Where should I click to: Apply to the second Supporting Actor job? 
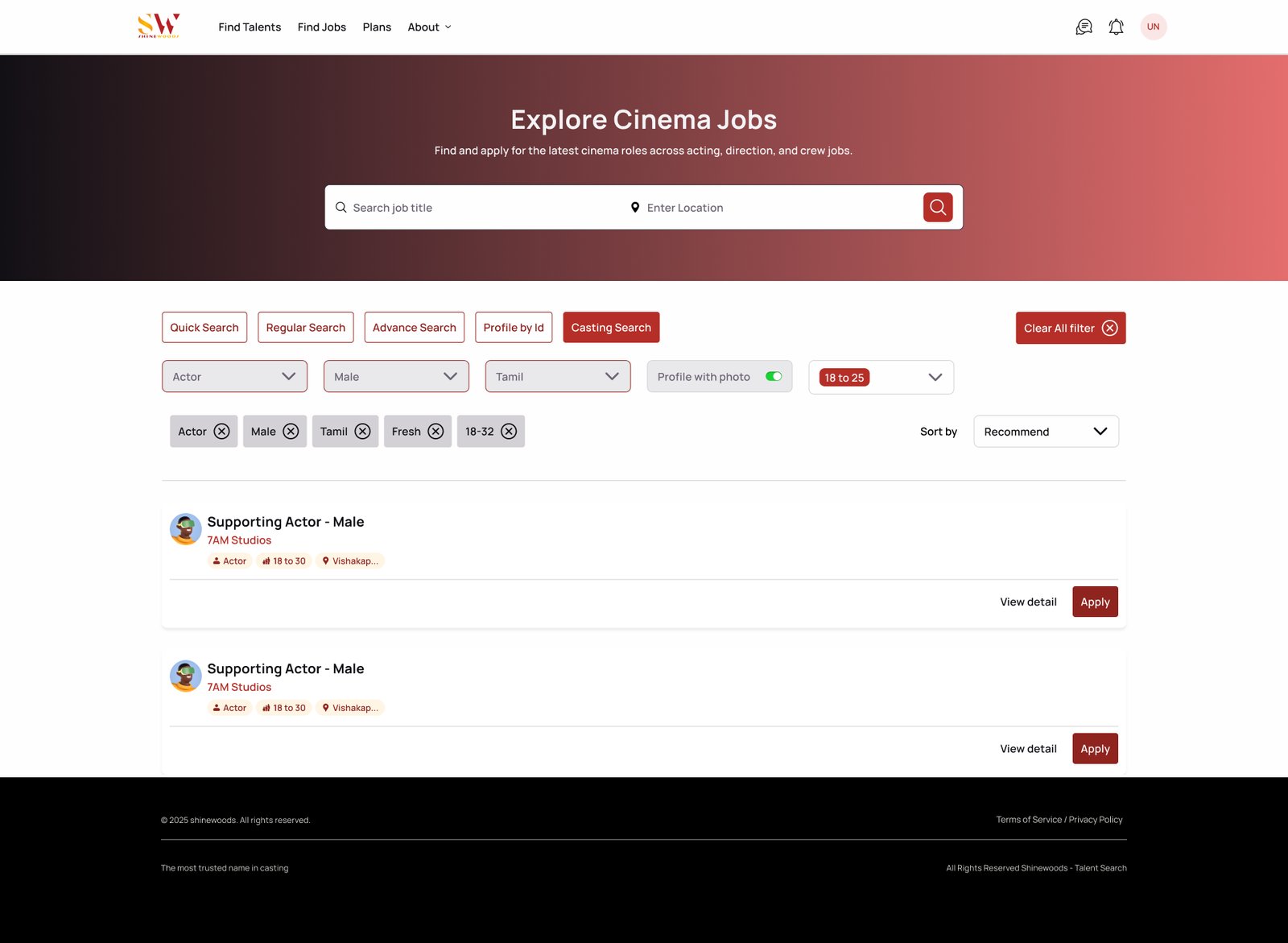click(x=1095, y=749)
